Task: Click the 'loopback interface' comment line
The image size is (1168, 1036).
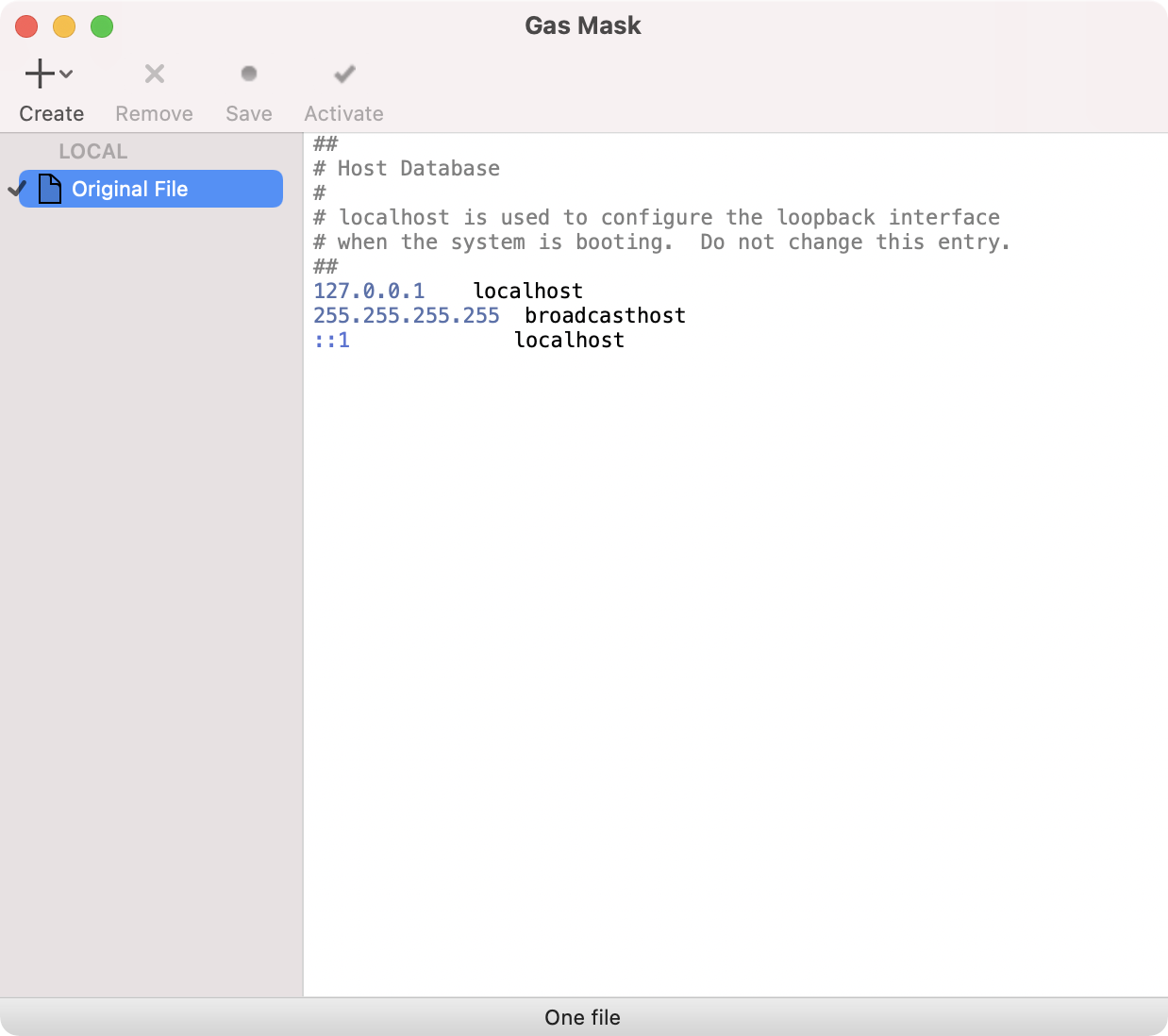Action: [x=657, y=217]
